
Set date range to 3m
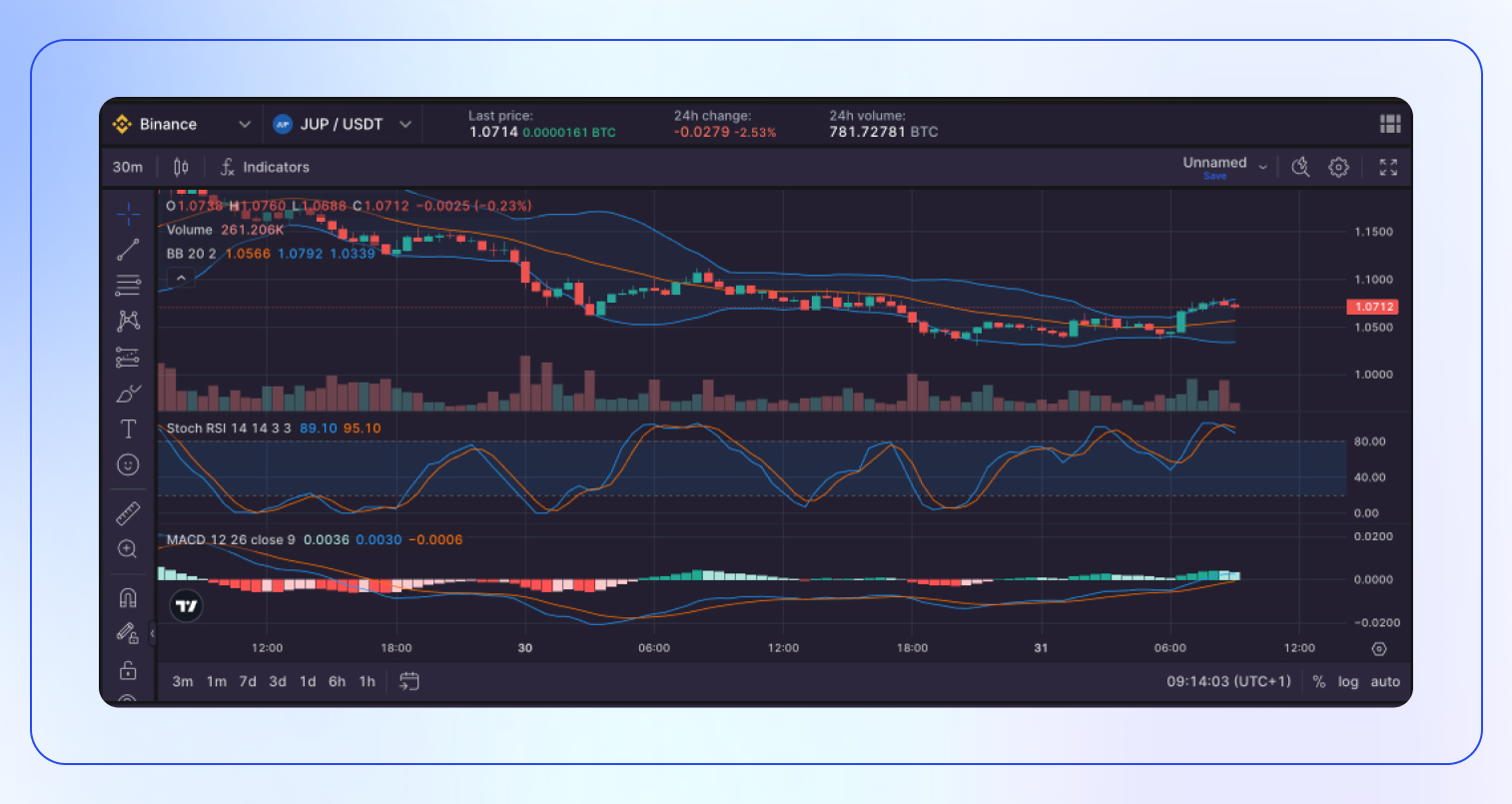coord(183,681)
